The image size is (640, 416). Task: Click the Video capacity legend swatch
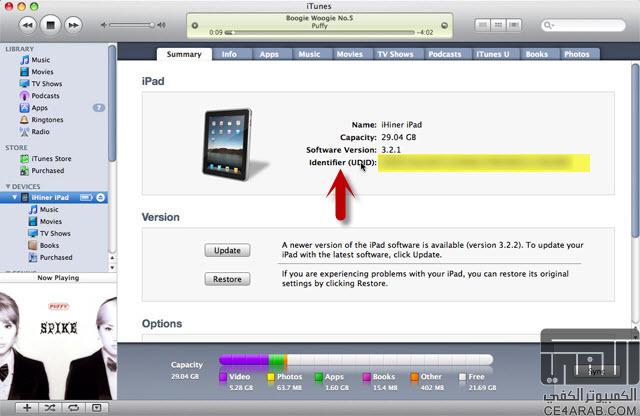click(223, 377)
